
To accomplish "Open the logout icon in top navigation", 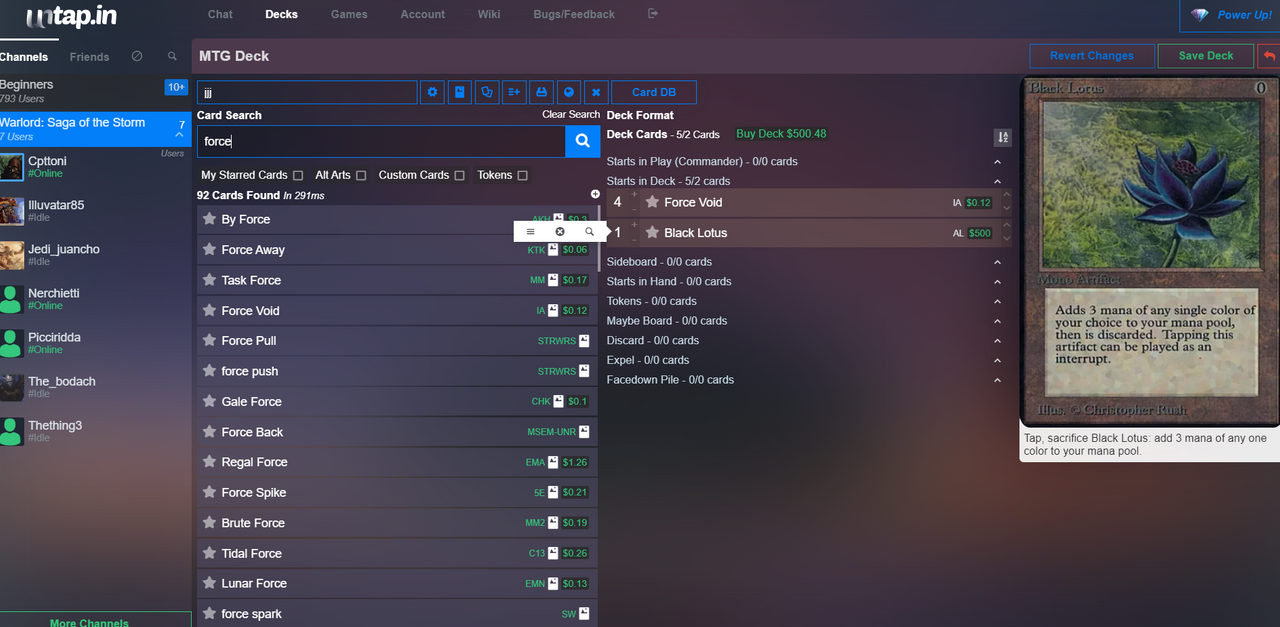I will 653,14.
